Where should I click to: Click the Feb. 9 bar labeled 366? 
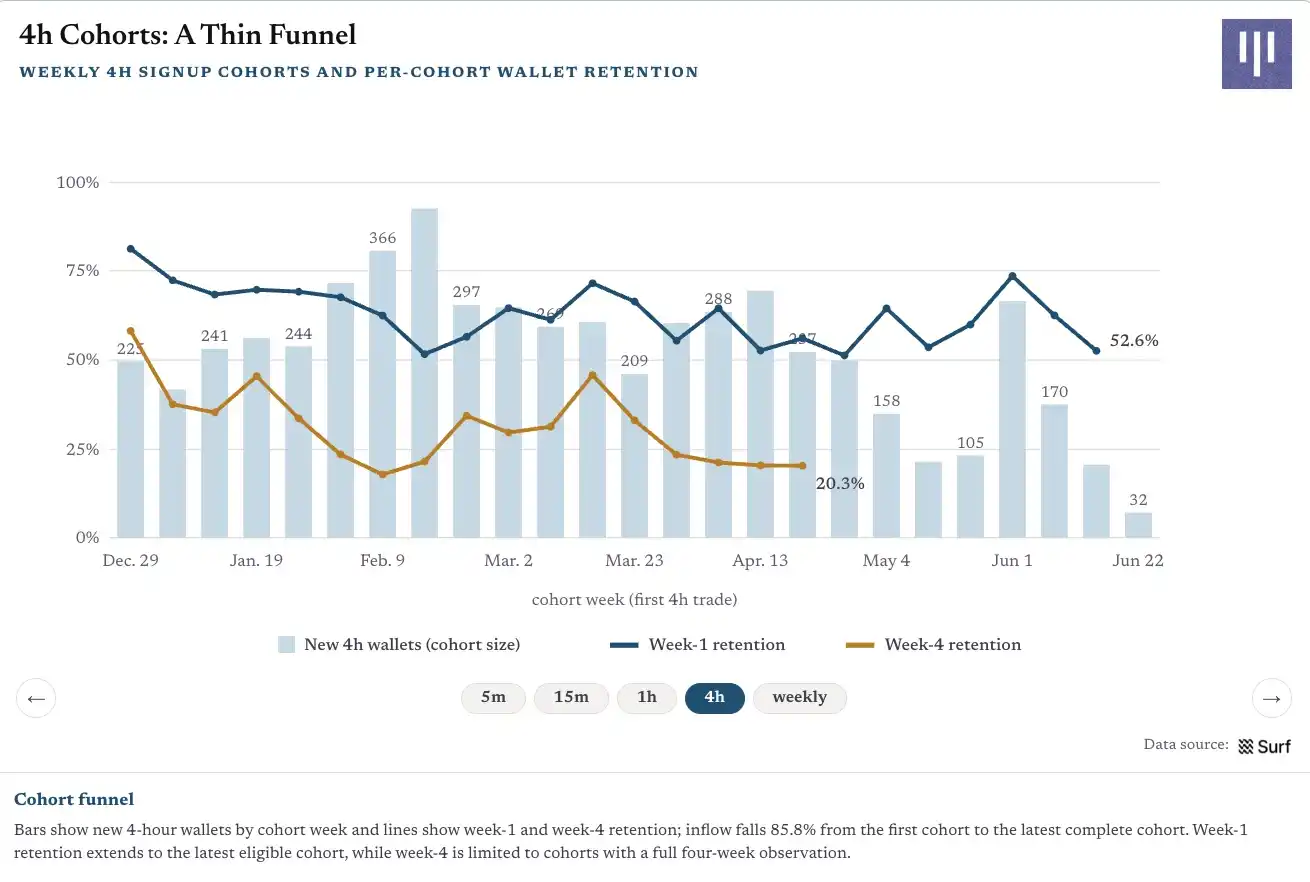(x=382, y=394)
